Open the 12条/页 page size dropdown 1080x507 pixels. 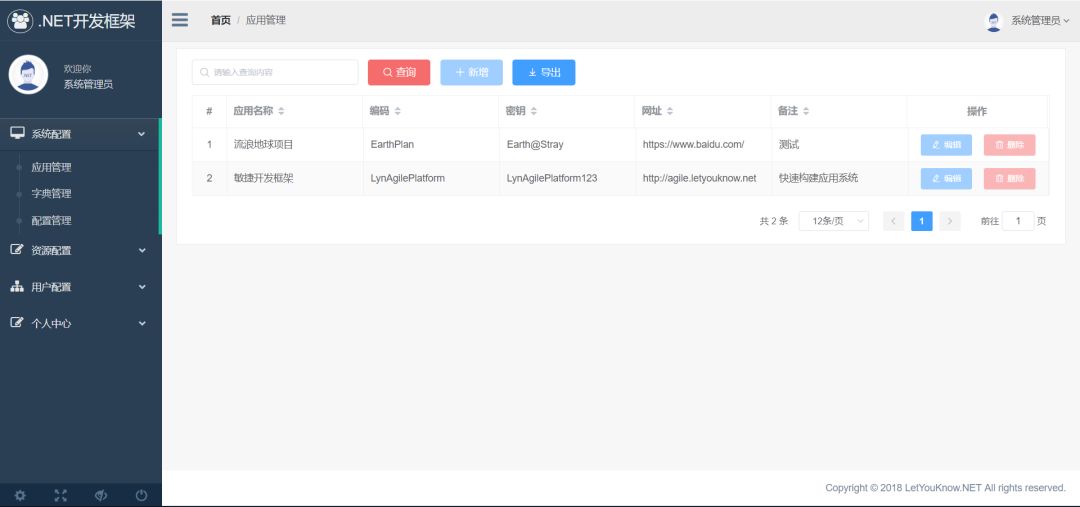click(833, 221)
